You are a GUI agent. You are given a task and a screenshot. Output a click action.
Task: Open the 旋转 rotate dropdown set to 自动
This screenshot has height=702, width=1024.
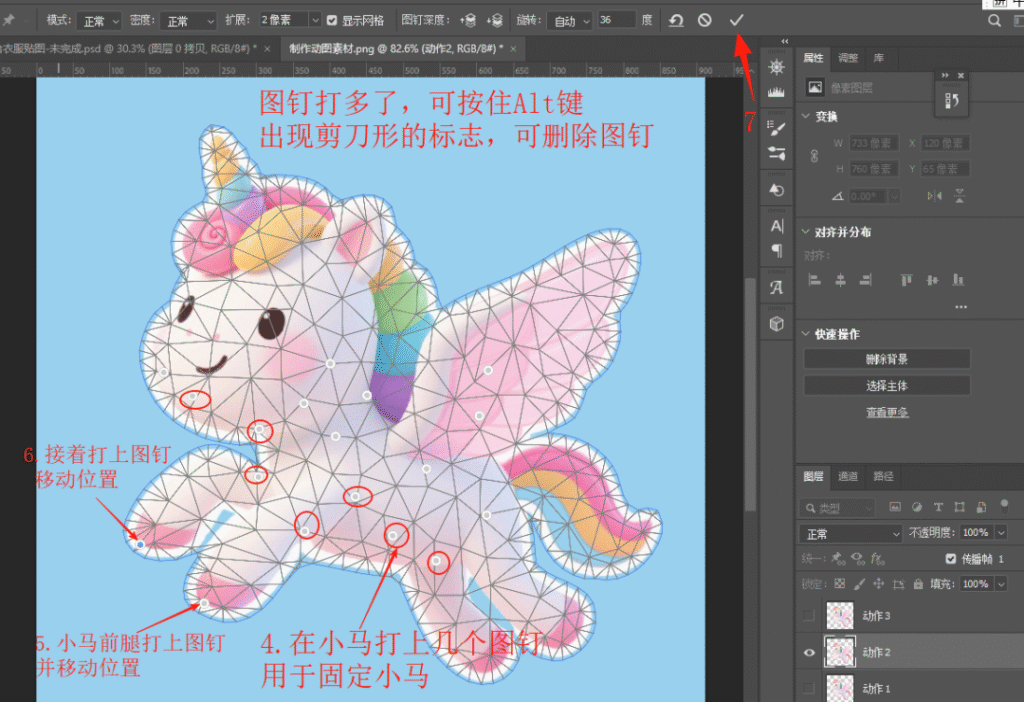click(569, 21)
